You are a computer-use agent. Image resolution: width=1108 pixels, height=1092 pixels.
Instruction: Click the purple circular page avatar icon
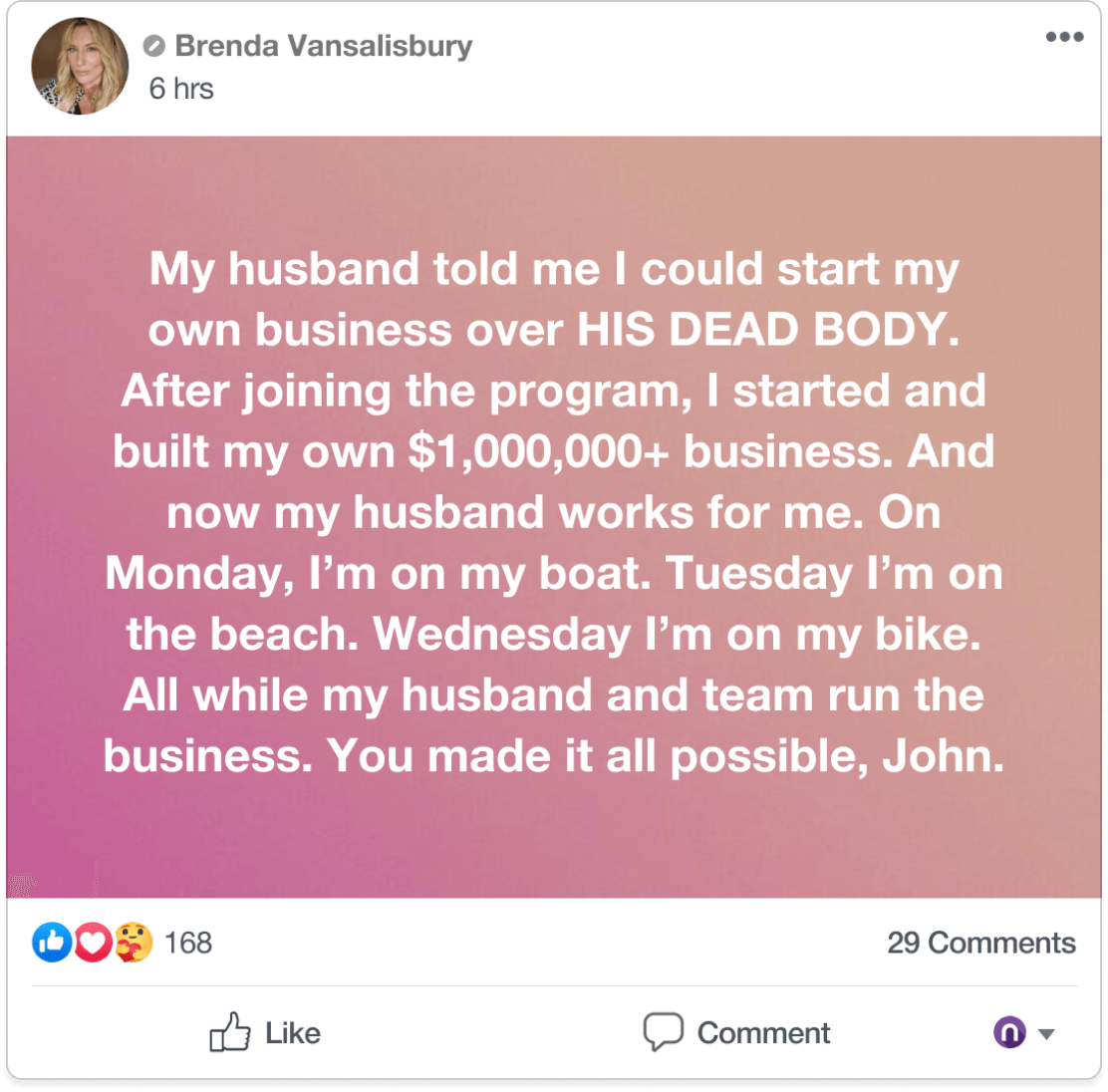pyautogui.click(x=1009, y=1032)
